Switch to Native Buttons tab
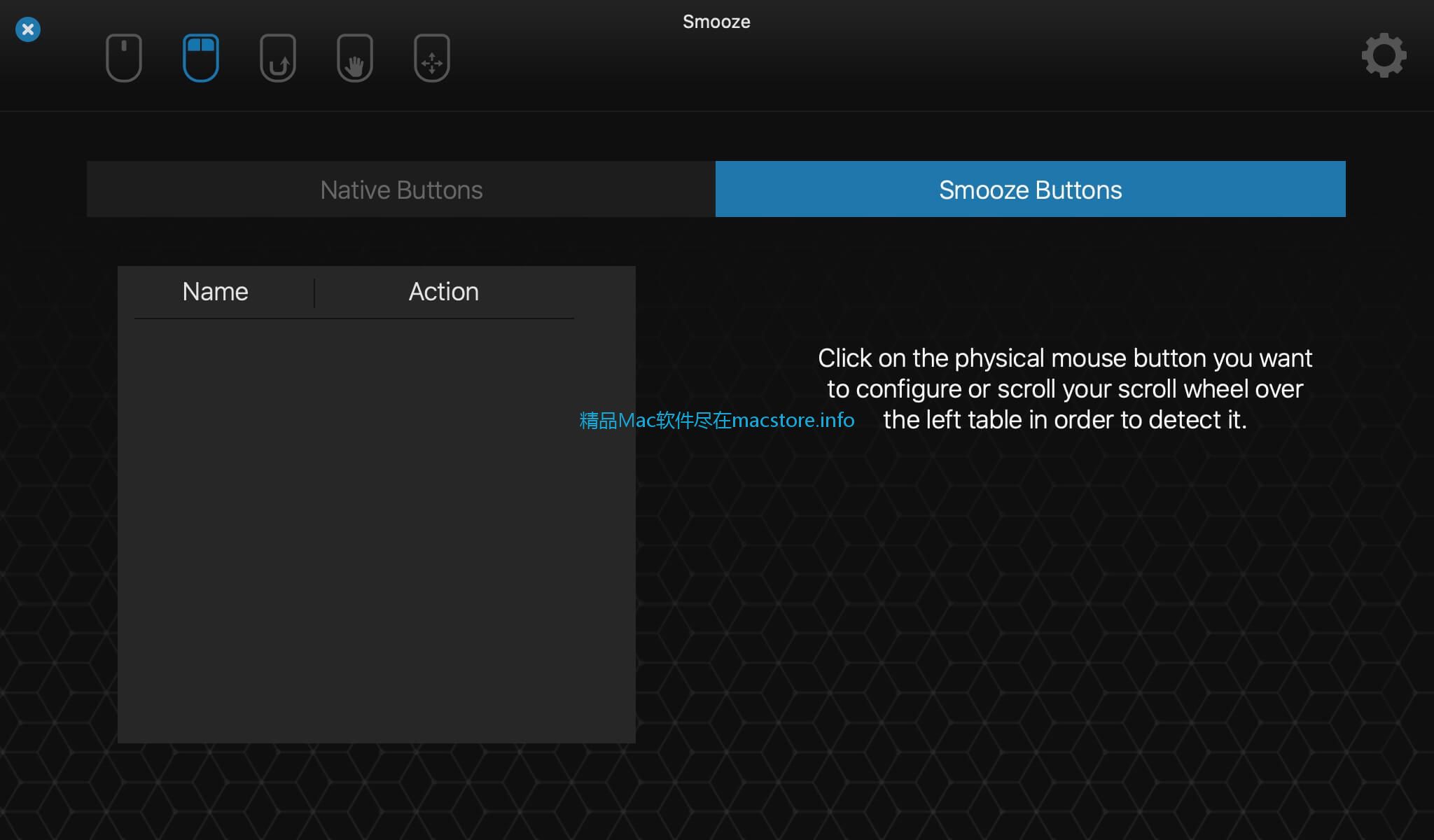 point(401,189)
